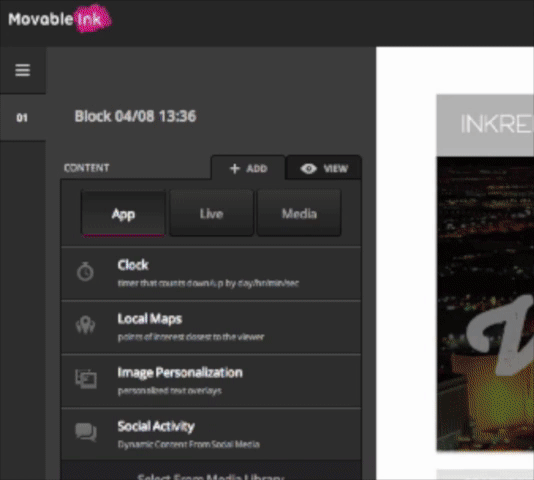Select the Live content type
Image resolution: width=534 pixels, height=480 pixels.
point(211,213)
